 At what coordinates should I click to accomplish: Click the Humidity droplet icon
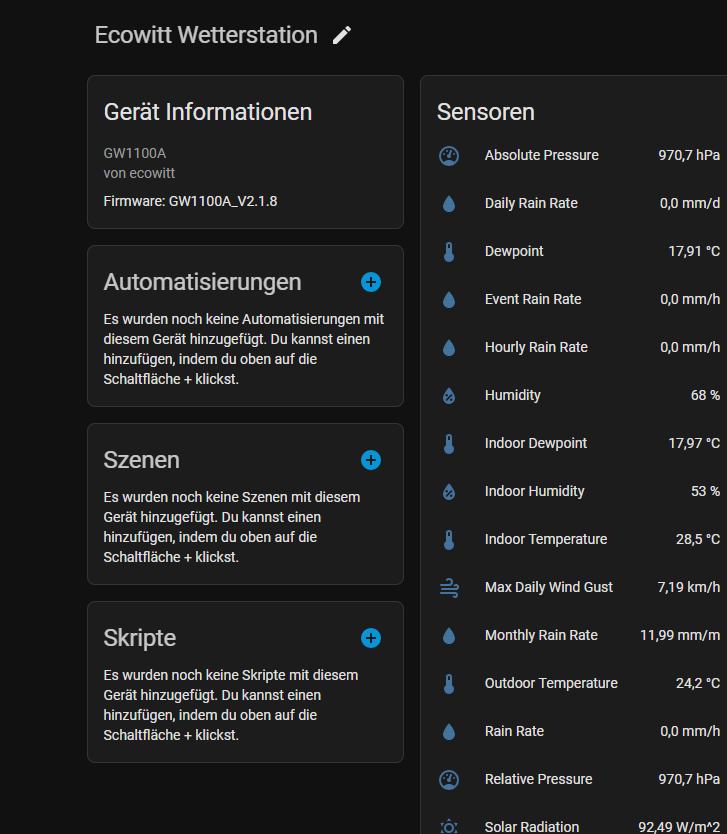[x=448, y=395]
